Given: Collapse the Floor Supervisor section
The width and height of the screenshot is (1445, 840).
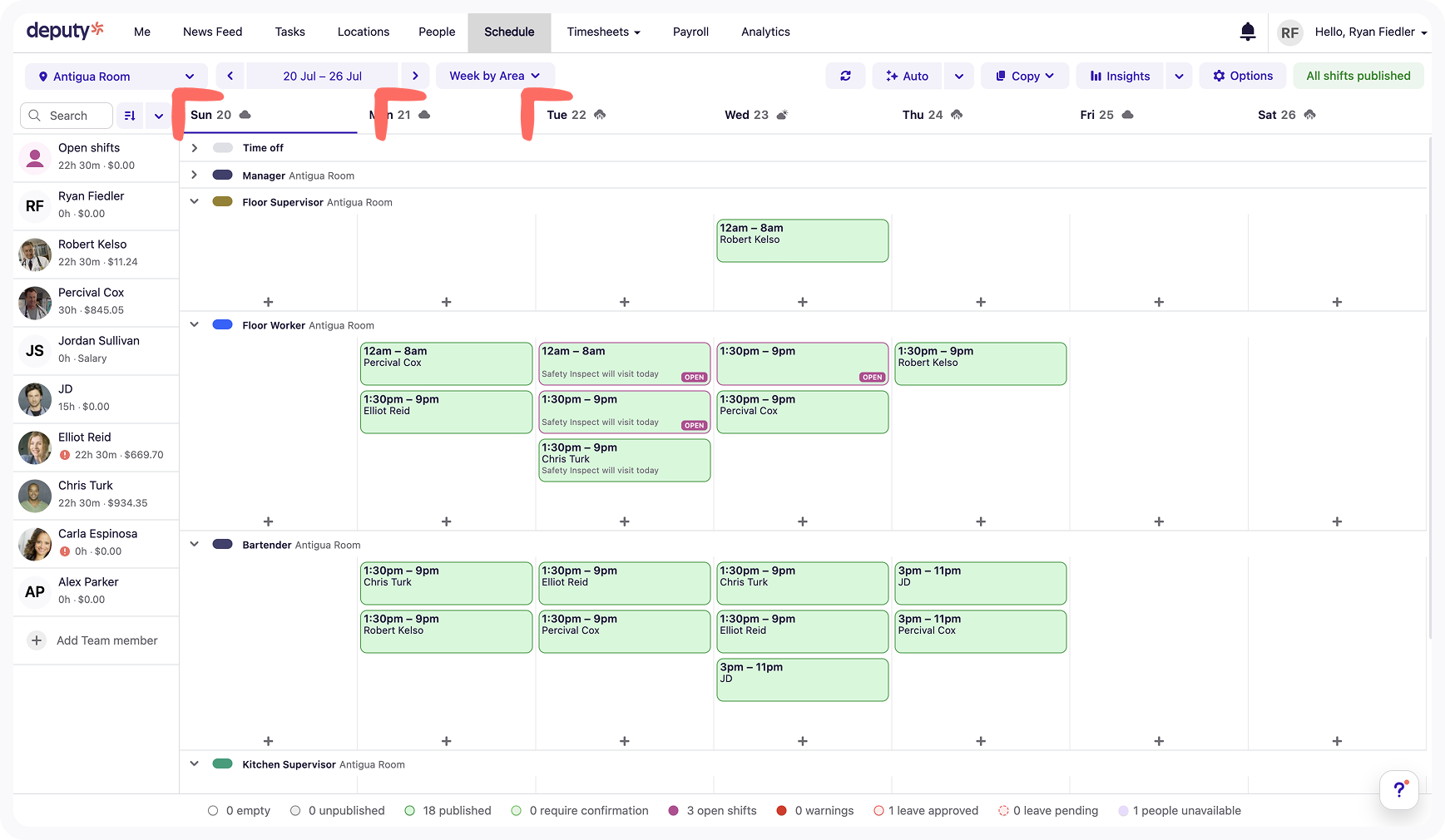Looking at the screenshot, I should coord(194,202).
